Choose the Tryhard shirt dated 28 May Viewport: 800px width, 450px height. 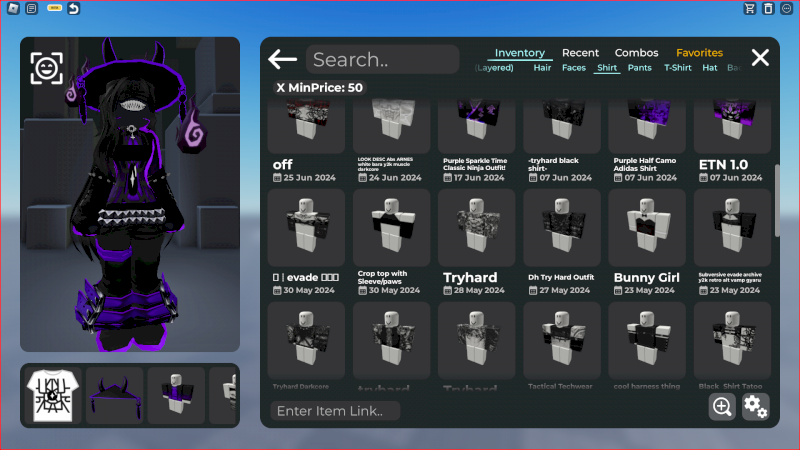point(477,228)
